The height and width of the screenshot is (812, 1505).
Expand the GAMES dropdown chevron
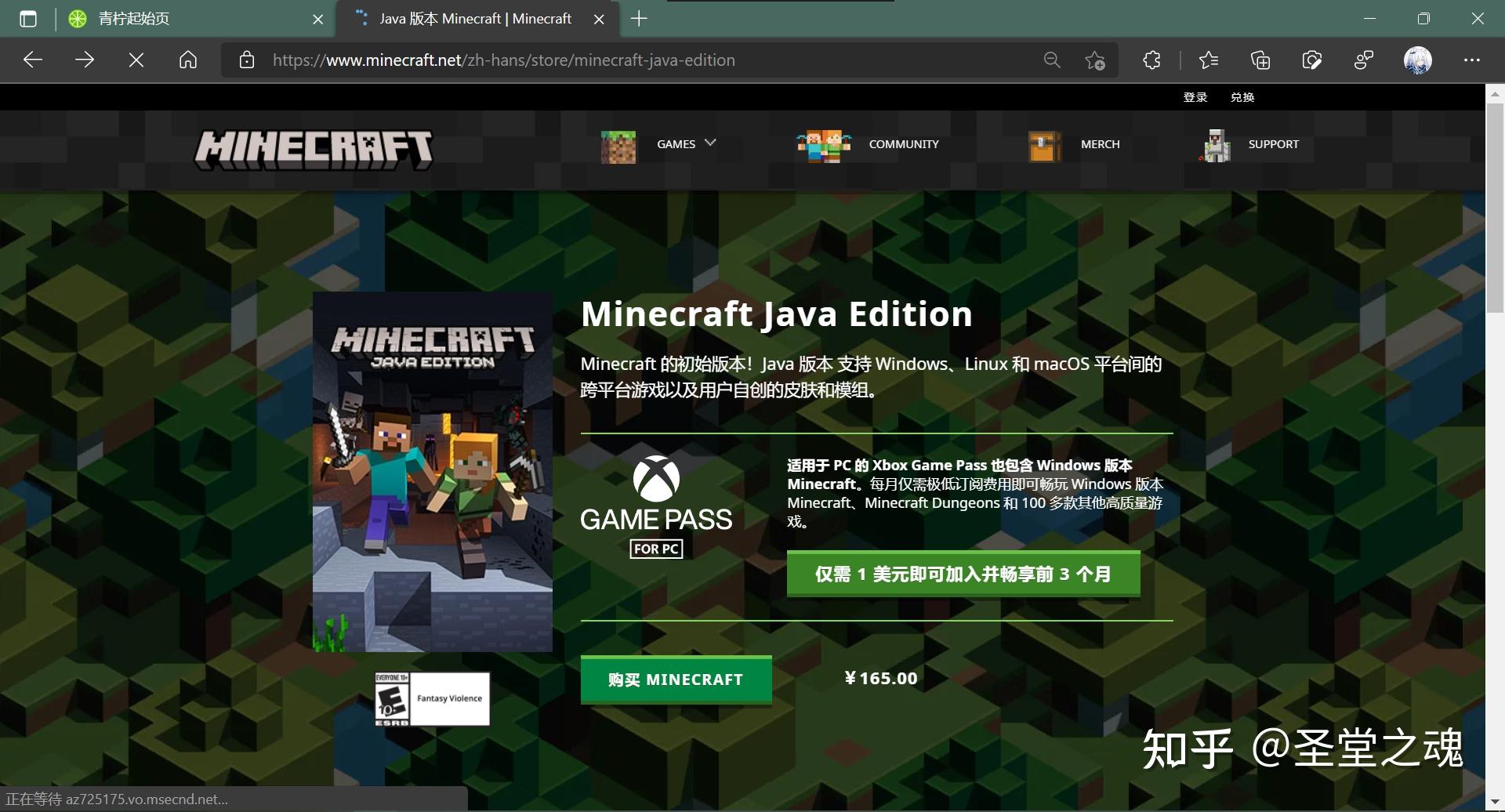[712, 142]
